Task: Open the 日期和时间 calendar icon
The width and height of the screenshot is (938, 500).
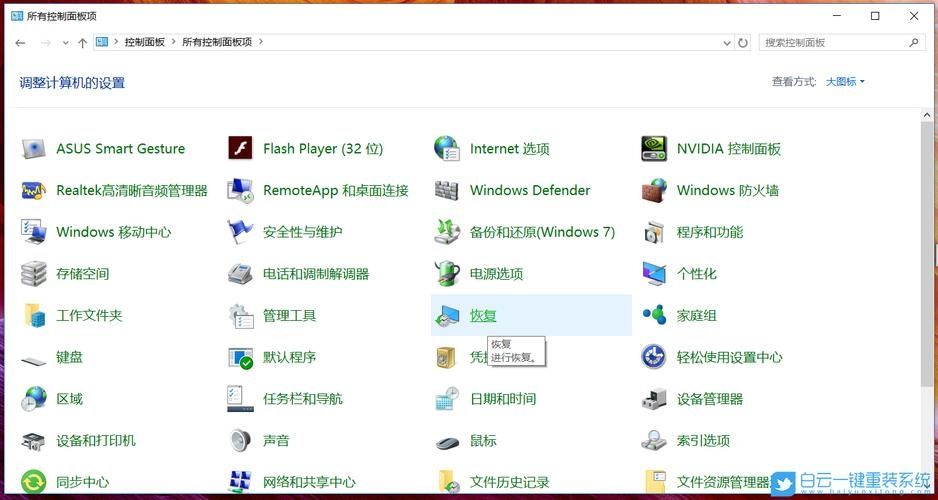Action: (x=447, y=399)
